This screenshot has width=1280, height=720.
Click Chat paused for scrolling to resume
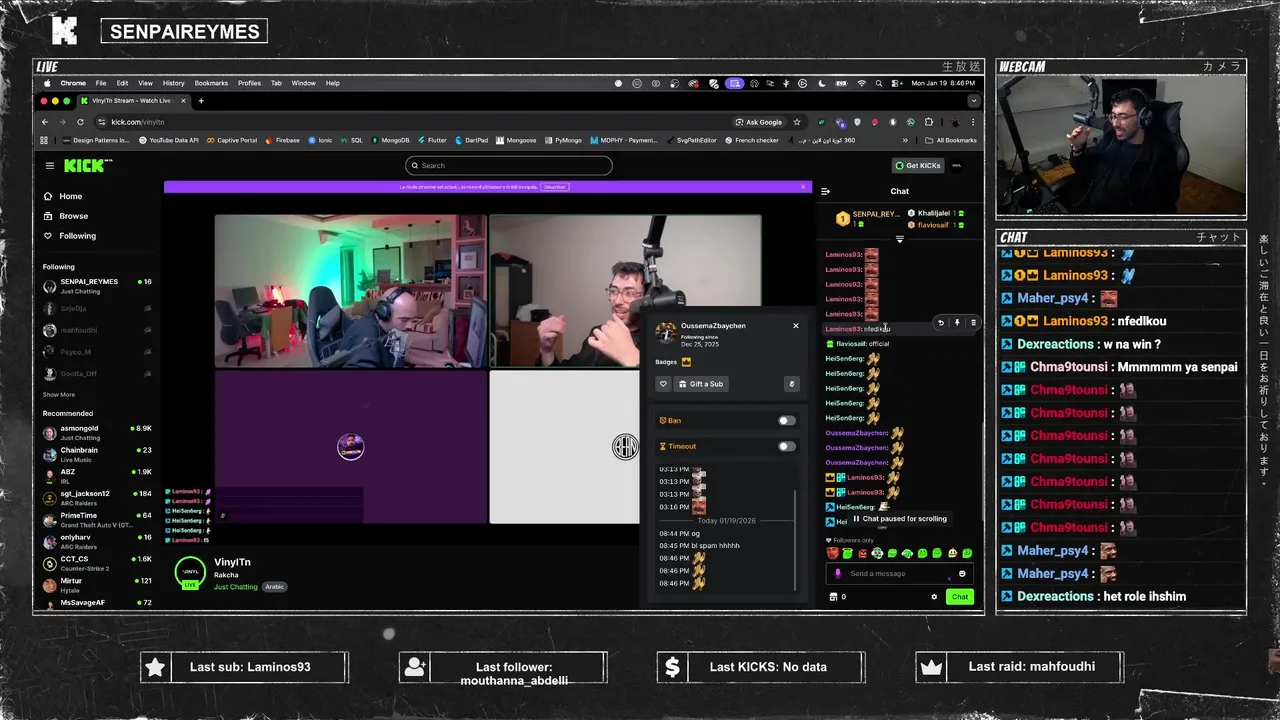[899, 519]
